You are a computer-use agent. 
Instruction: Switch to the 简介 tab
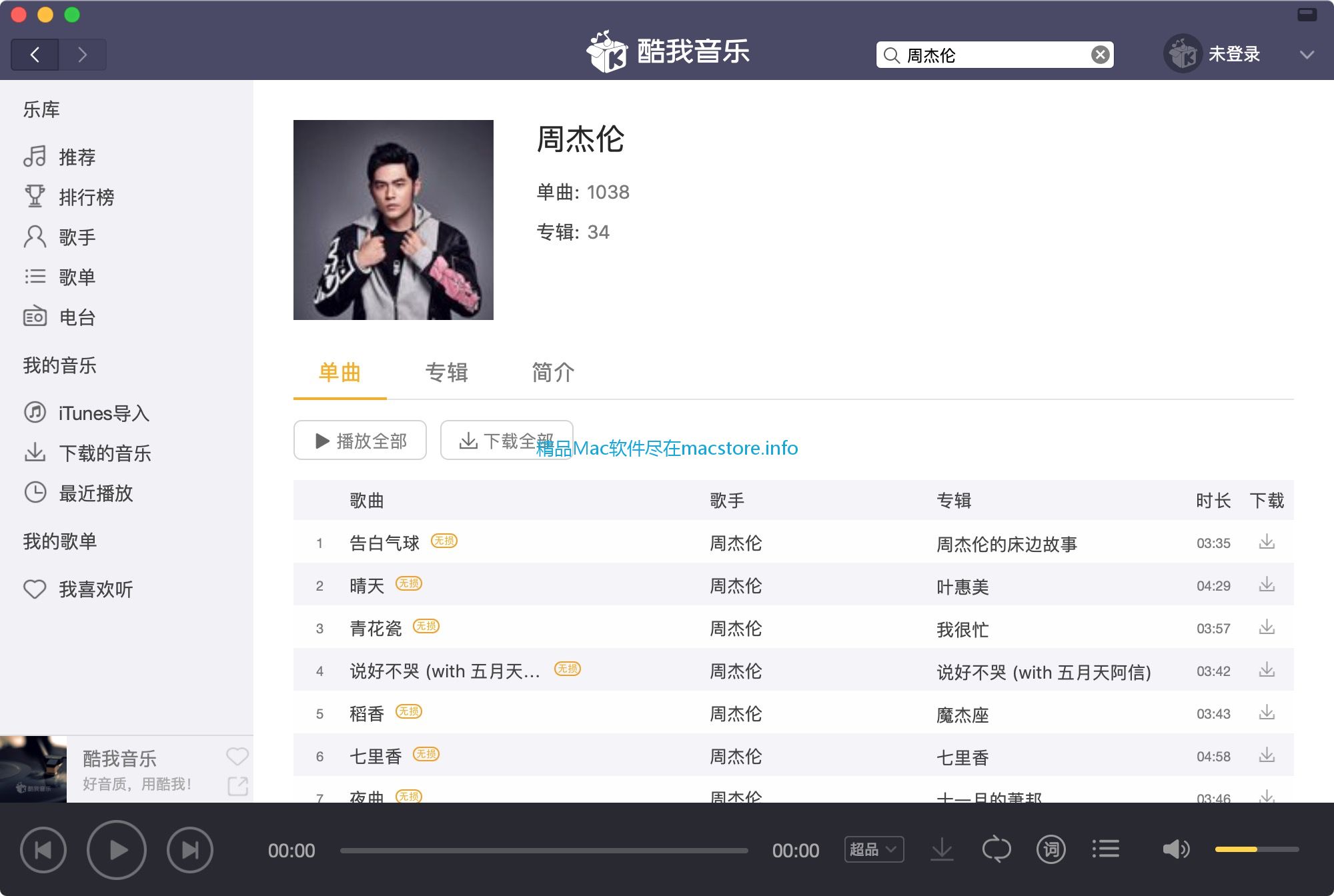tap(553, 372)
